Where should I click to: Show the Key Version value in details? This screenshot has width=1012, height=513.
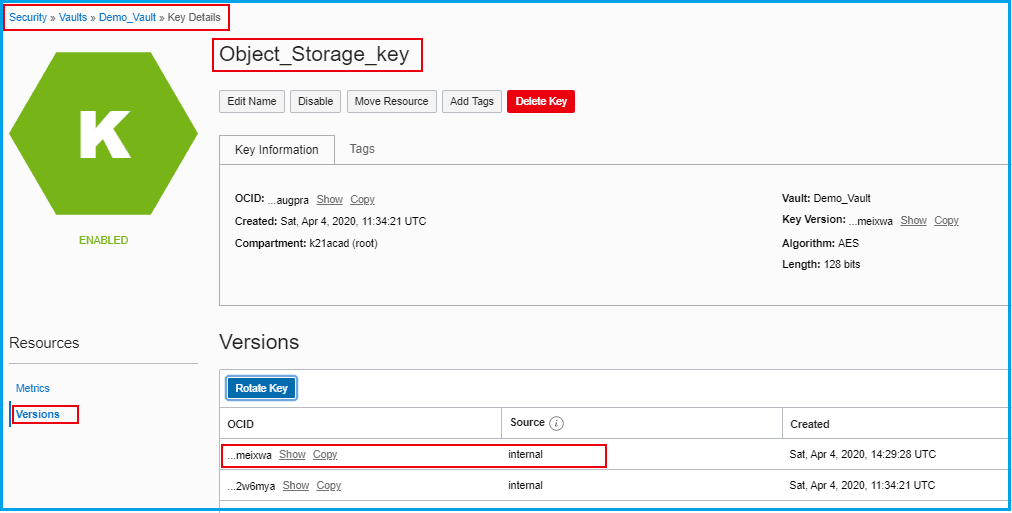tap(913, 221)
